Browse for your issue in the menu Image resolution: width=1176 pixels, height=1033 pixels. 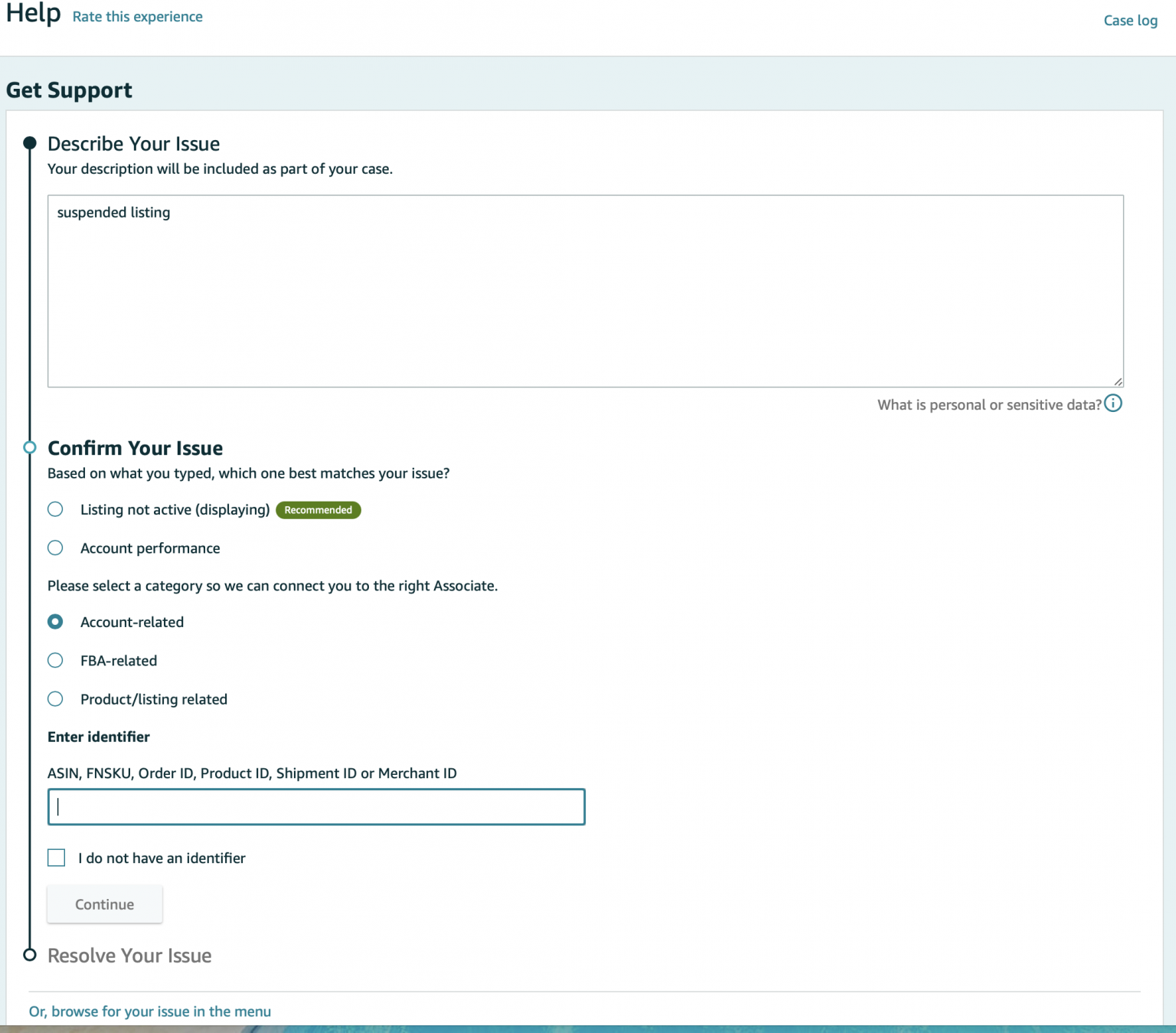pyautogui.click(x=149, y=1011)
